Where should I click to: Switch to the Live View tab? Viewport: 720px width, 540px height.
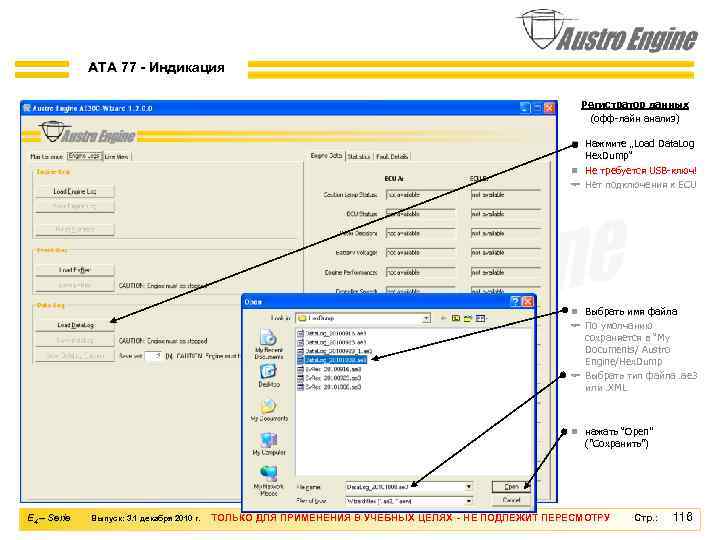coord(117,157)
